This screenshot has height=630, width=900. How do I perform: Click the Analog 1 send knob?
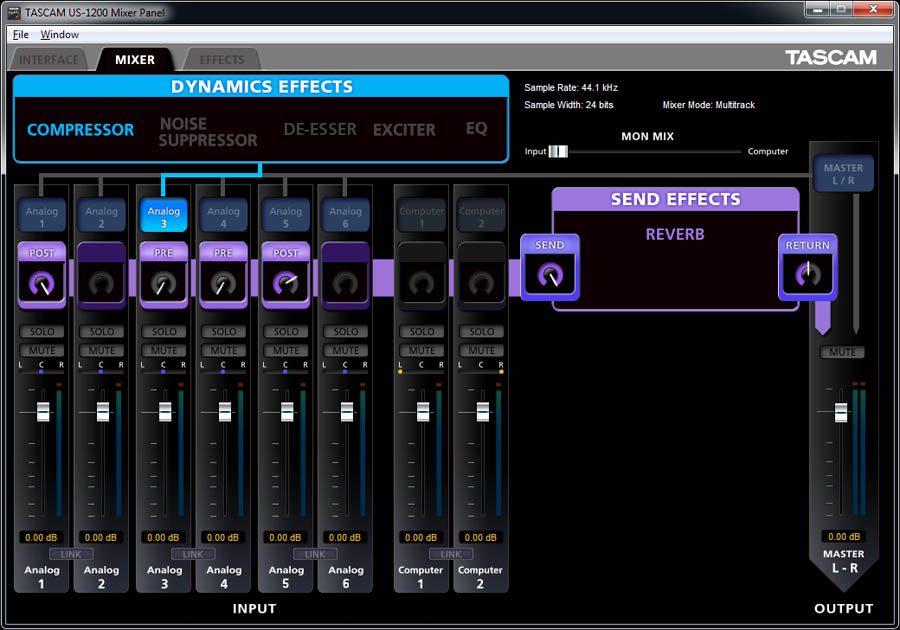(x=42, y=284)
